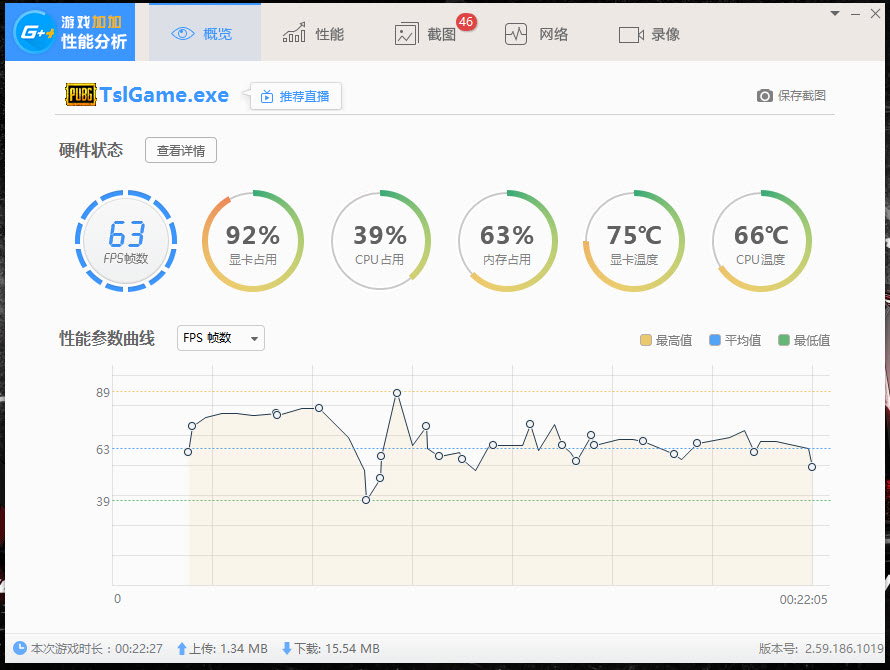
Task: Toggle the 最低值 legend item
Action: (803, 340)
